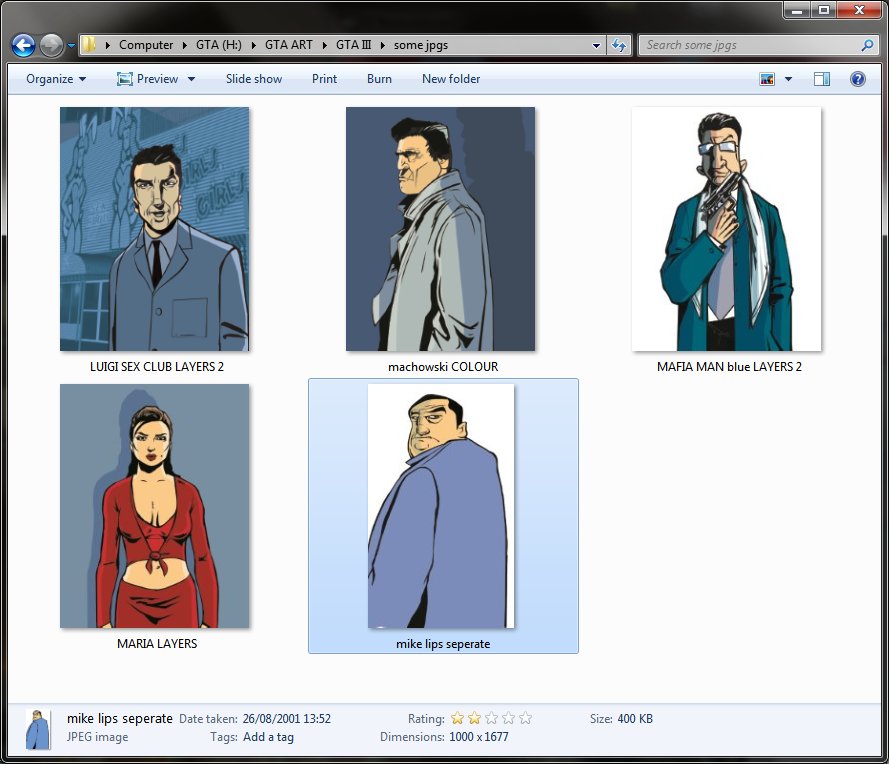
Task: Navigate to GTA III breadcrumb folder
Action: pos(353,45)
